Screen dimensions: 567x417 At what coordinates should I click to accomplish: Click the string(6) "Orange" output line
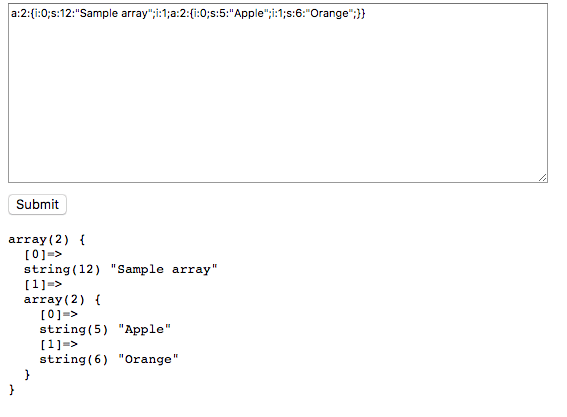pyautogui.click(x=109, y=359)
